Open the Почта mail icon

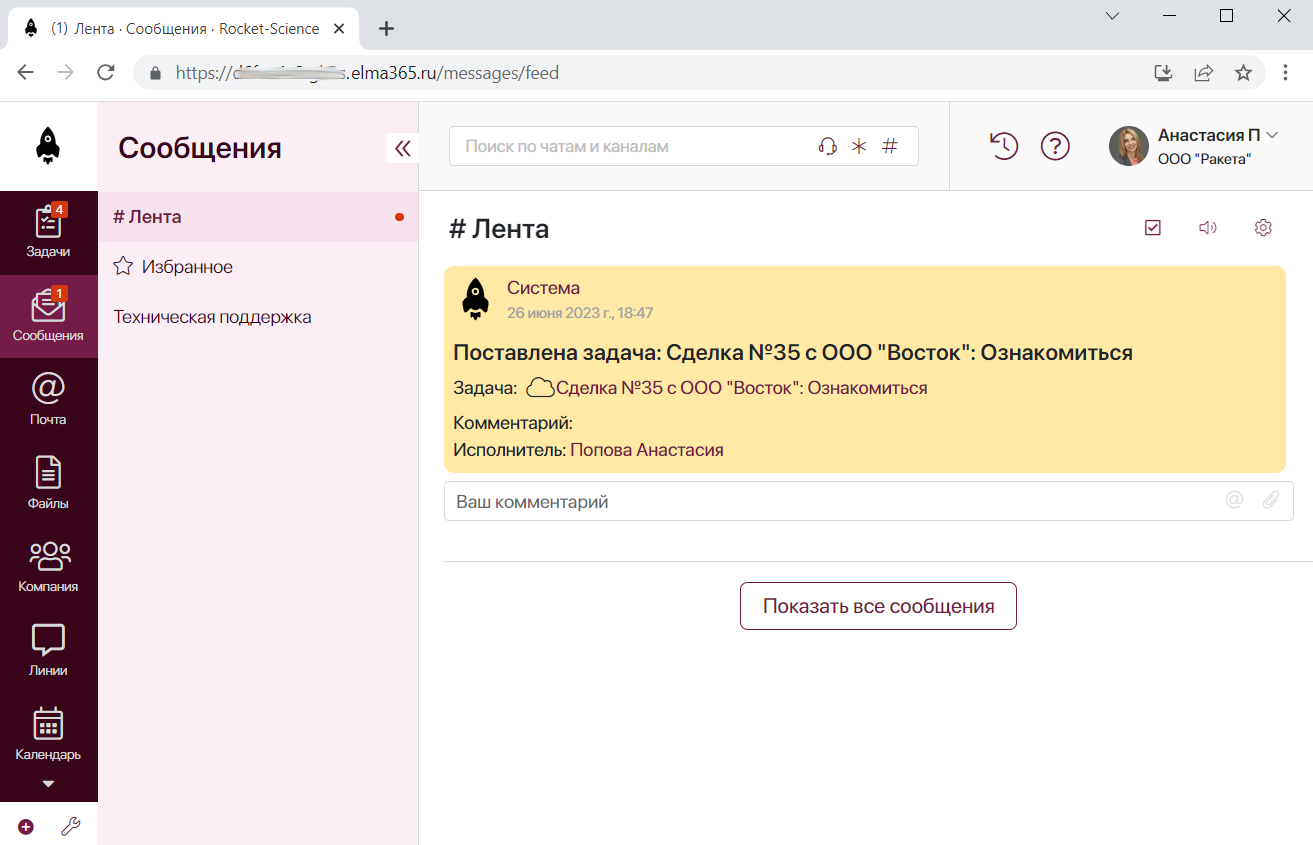click(48, 399)
